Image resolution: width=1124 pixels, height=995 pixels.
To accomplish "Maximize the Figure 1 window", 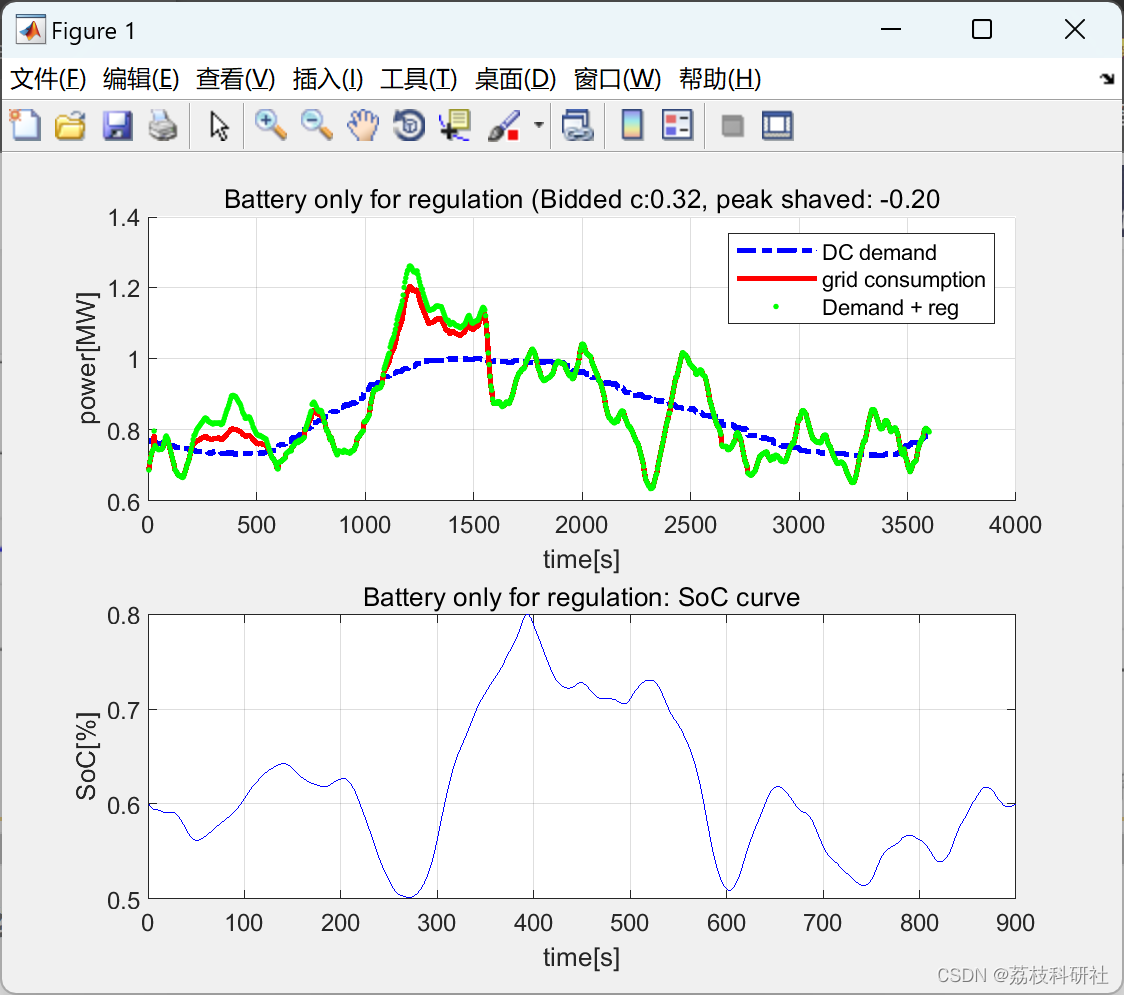I will [981, 29].
